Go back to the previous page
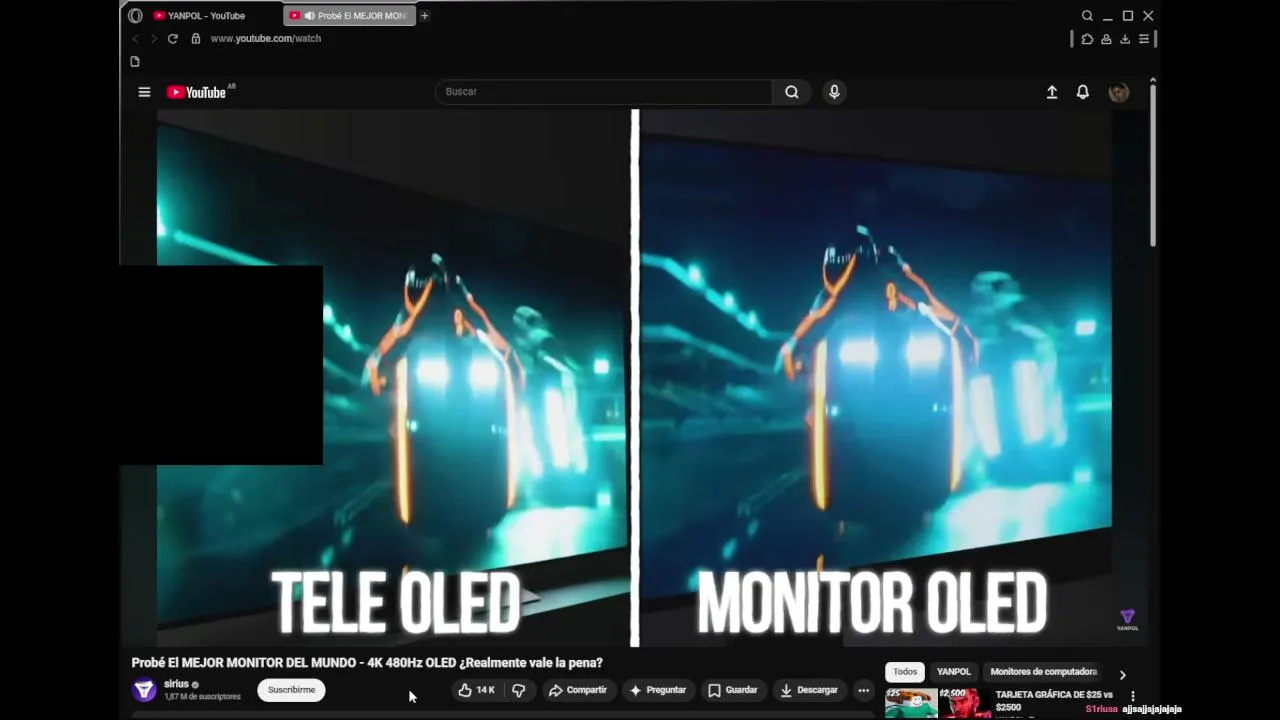Screen dimensions: 1280x720 pyautogui.click(x=135, y=39)
